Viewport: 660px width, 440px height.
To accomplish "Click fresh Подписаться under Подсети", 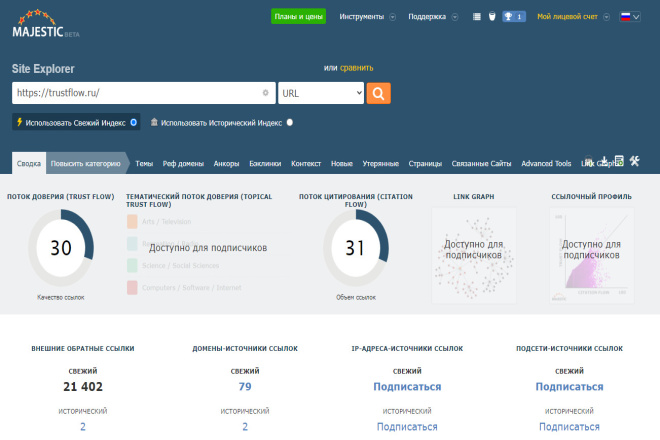I will point(569,387).
